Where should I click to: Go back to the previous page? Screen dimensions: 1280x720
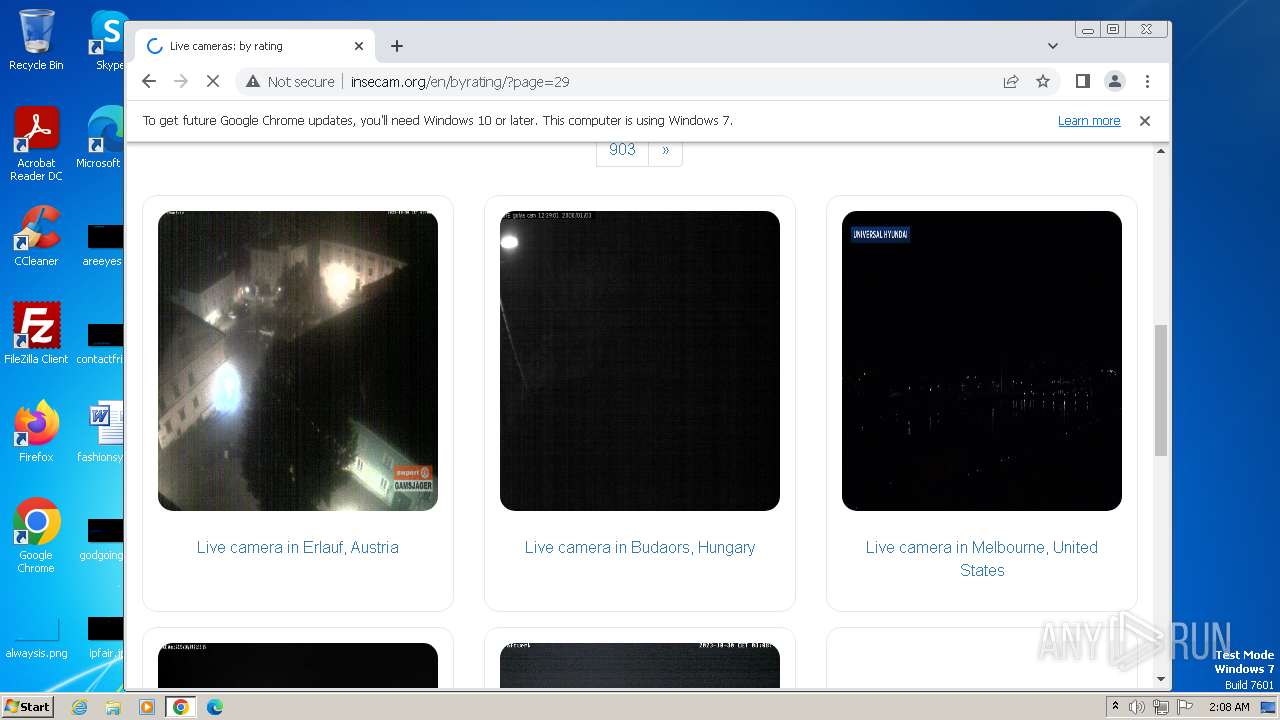149,81
